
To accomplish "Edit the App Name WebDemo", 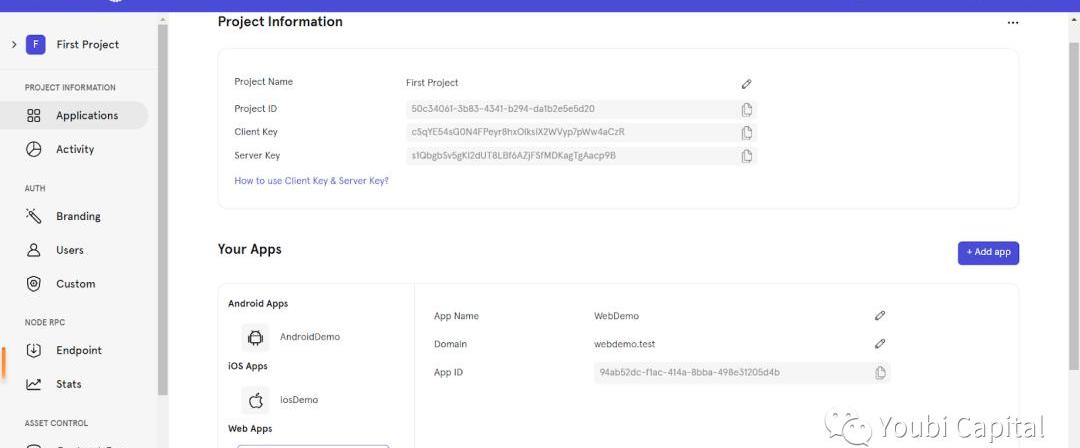I will (x=880, y=316).
